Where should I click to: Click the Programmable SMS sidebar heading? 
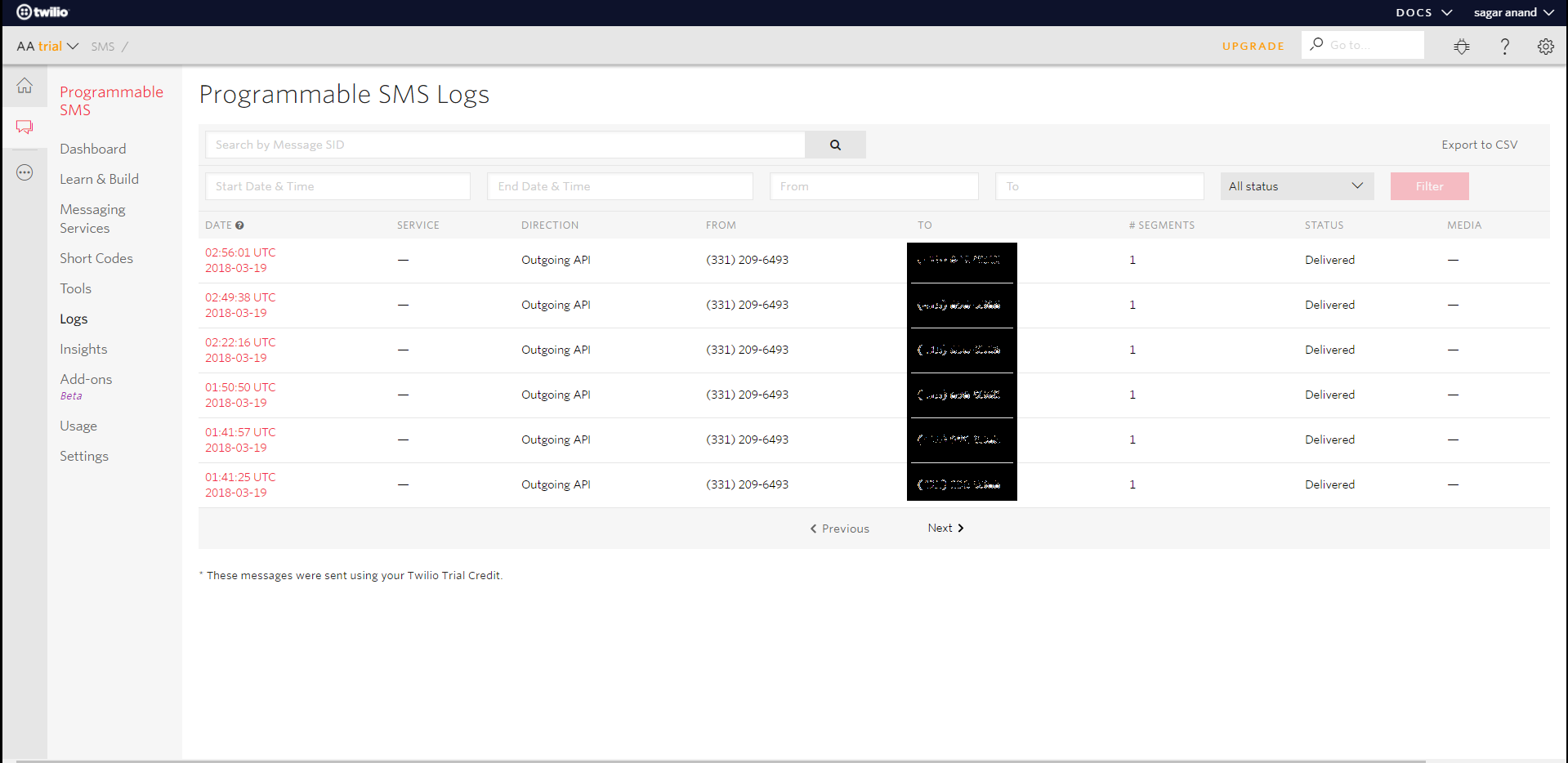[x=111, y=100]
